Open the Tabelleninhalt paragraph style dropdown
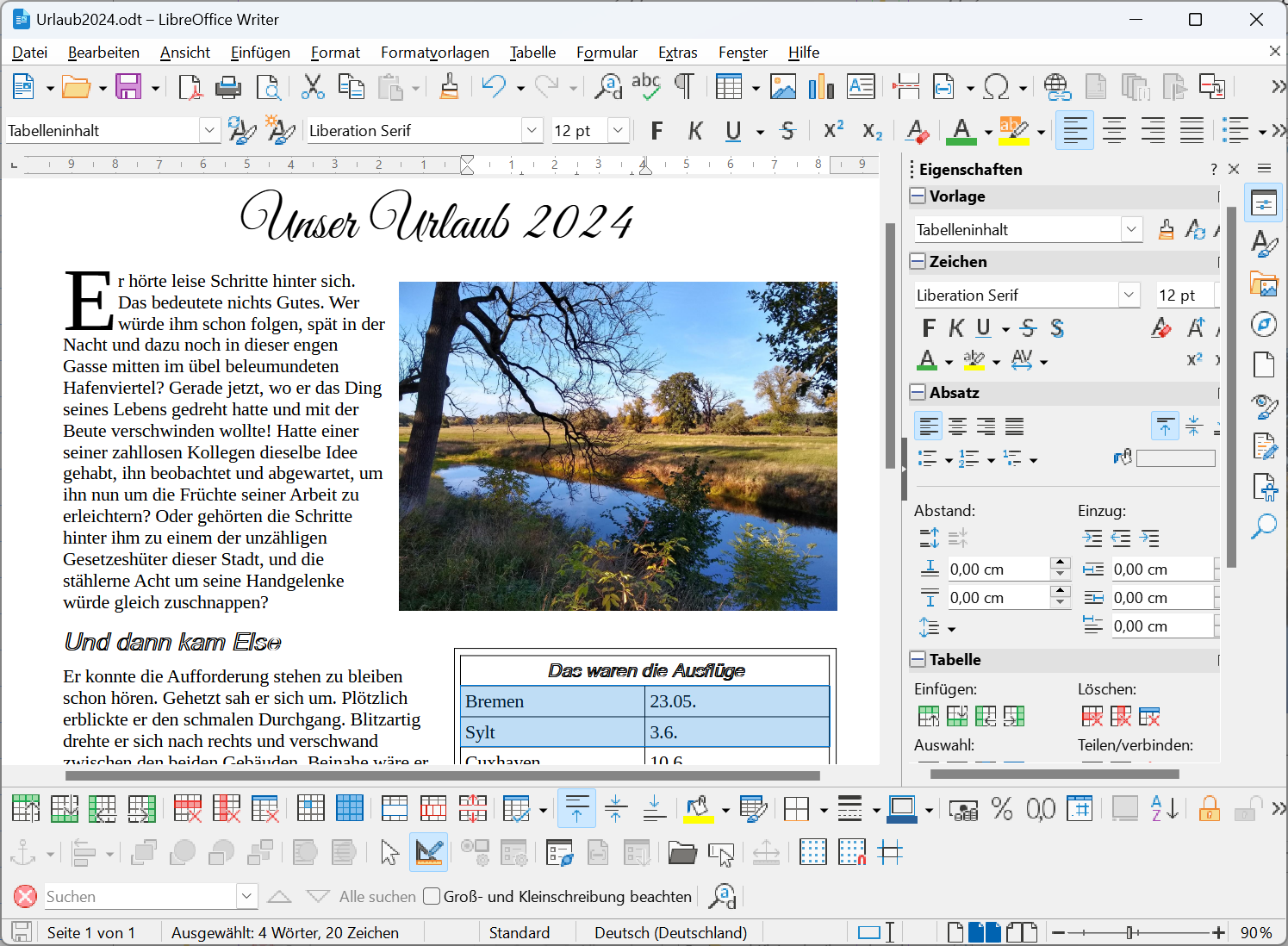The image size is (1288, 946). [209, 131]
